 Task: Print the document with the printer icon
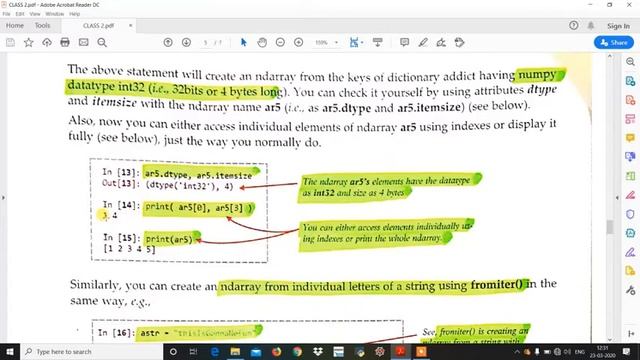point(65,42)
